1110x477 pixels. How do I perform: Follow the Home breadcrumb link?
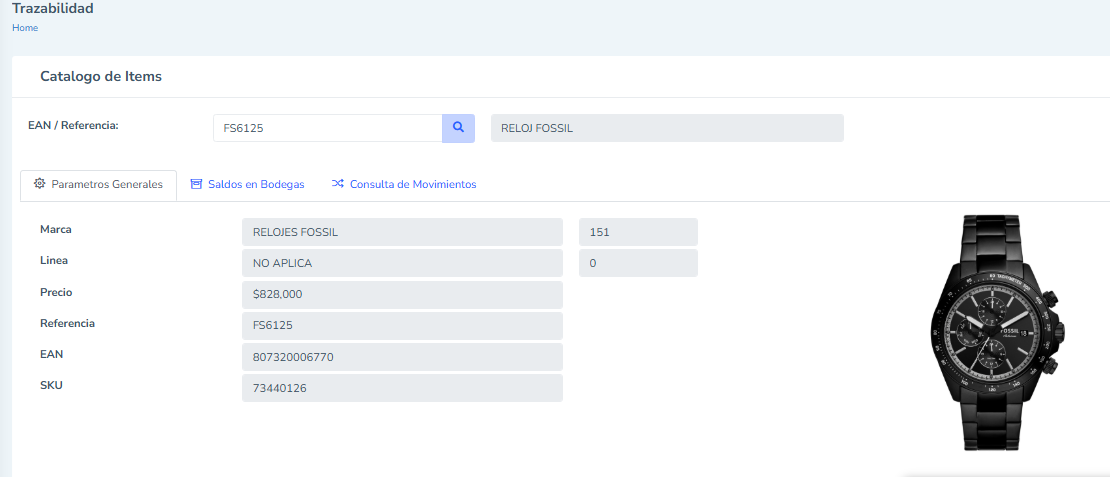pyautogui.click(x=25, y=28)
